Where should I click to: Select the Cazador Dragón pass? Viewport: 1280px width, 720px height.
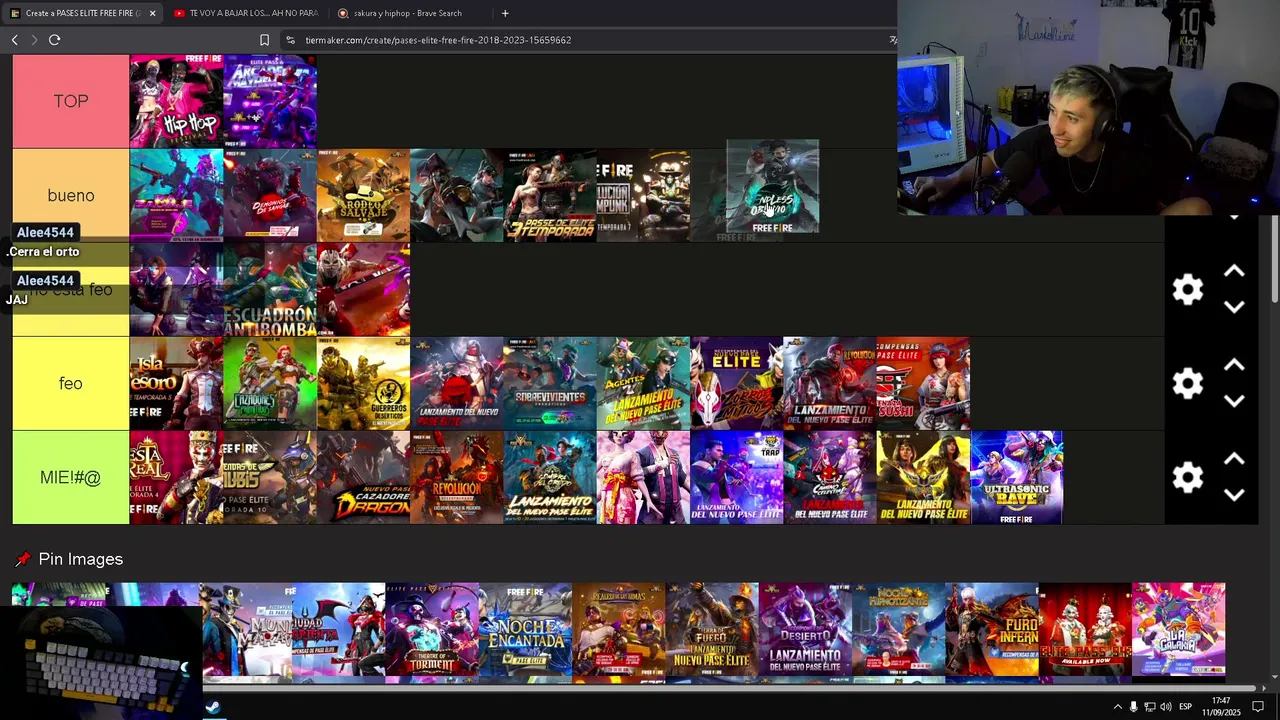(x=363, y=477)
